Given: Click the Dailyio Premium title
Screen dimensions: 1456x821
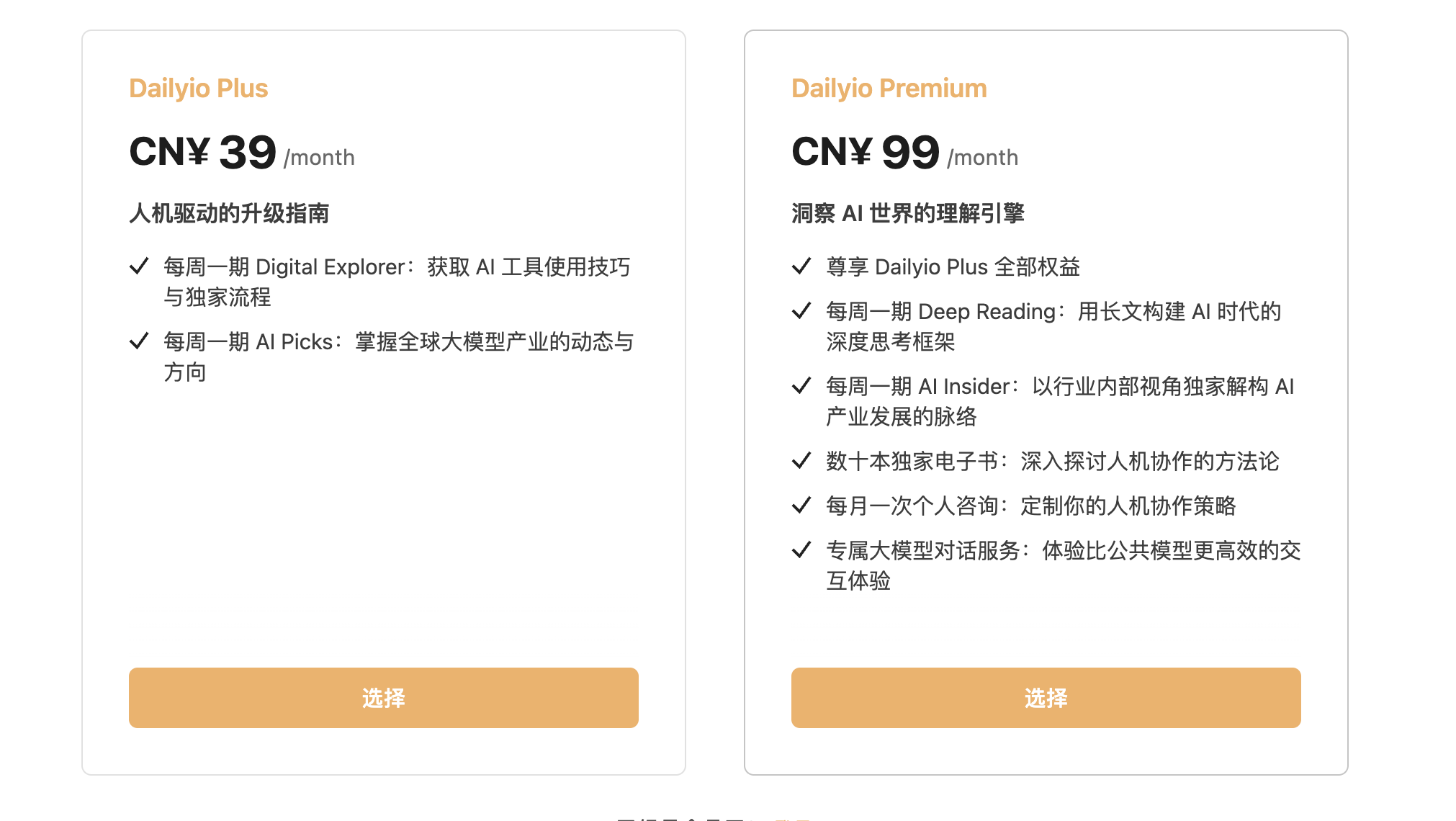Looking at the screenshot, I should pos(889,89).
